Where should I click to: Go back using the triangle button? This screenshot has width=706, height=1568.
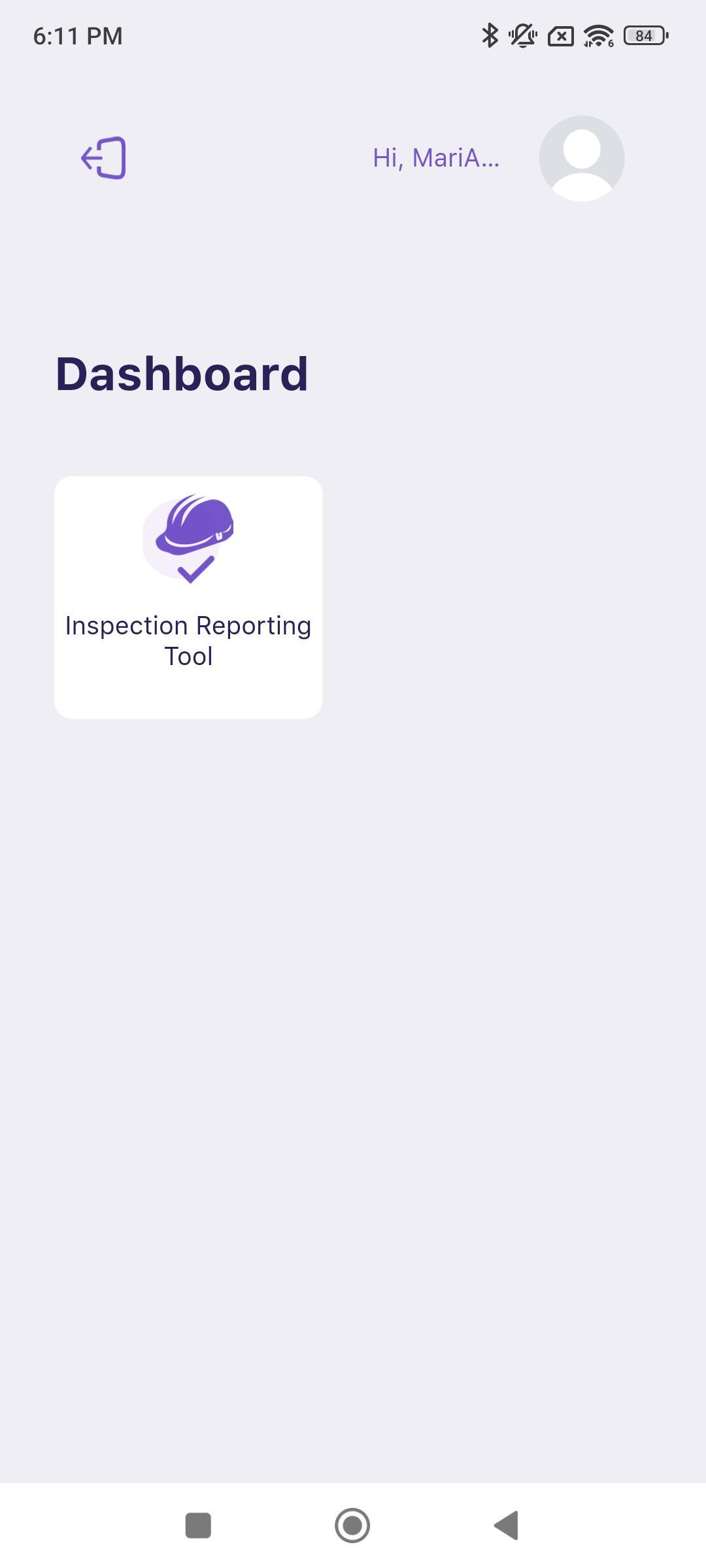[x=507, y=1526]
